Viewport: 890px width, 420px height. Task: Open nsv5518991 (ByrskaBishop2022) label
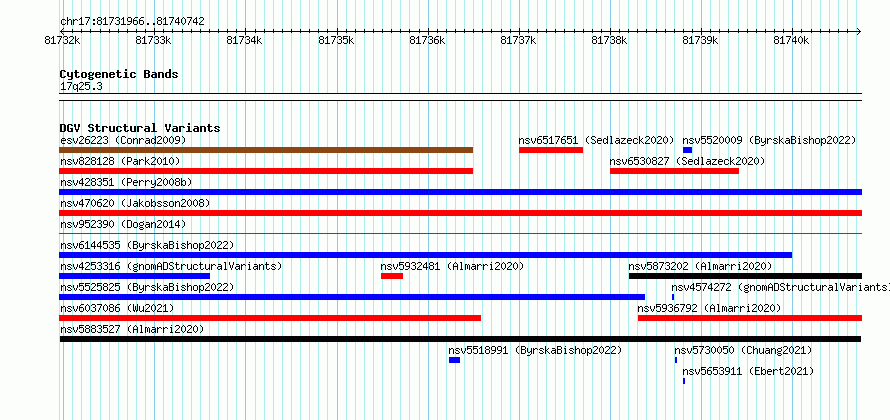pyautogui.click(x=535, y=350)
